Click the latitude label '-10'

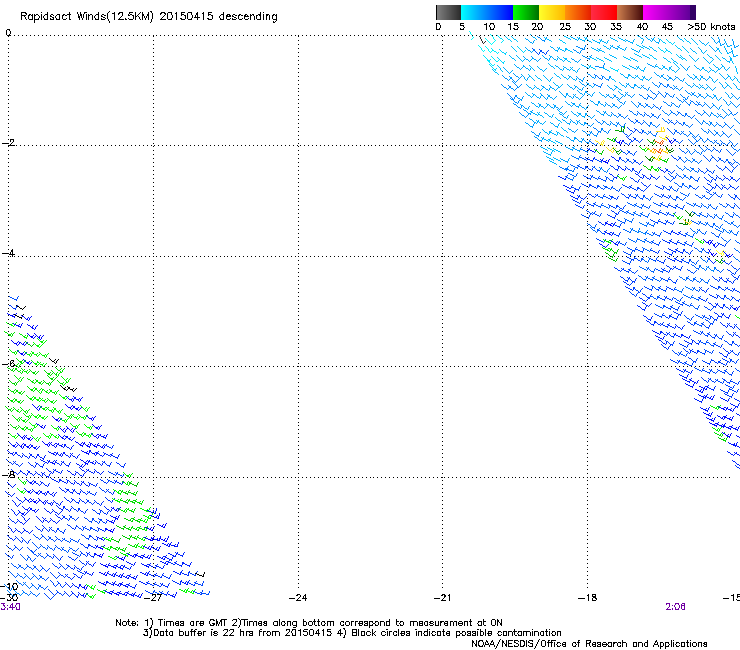pos(10,587)
